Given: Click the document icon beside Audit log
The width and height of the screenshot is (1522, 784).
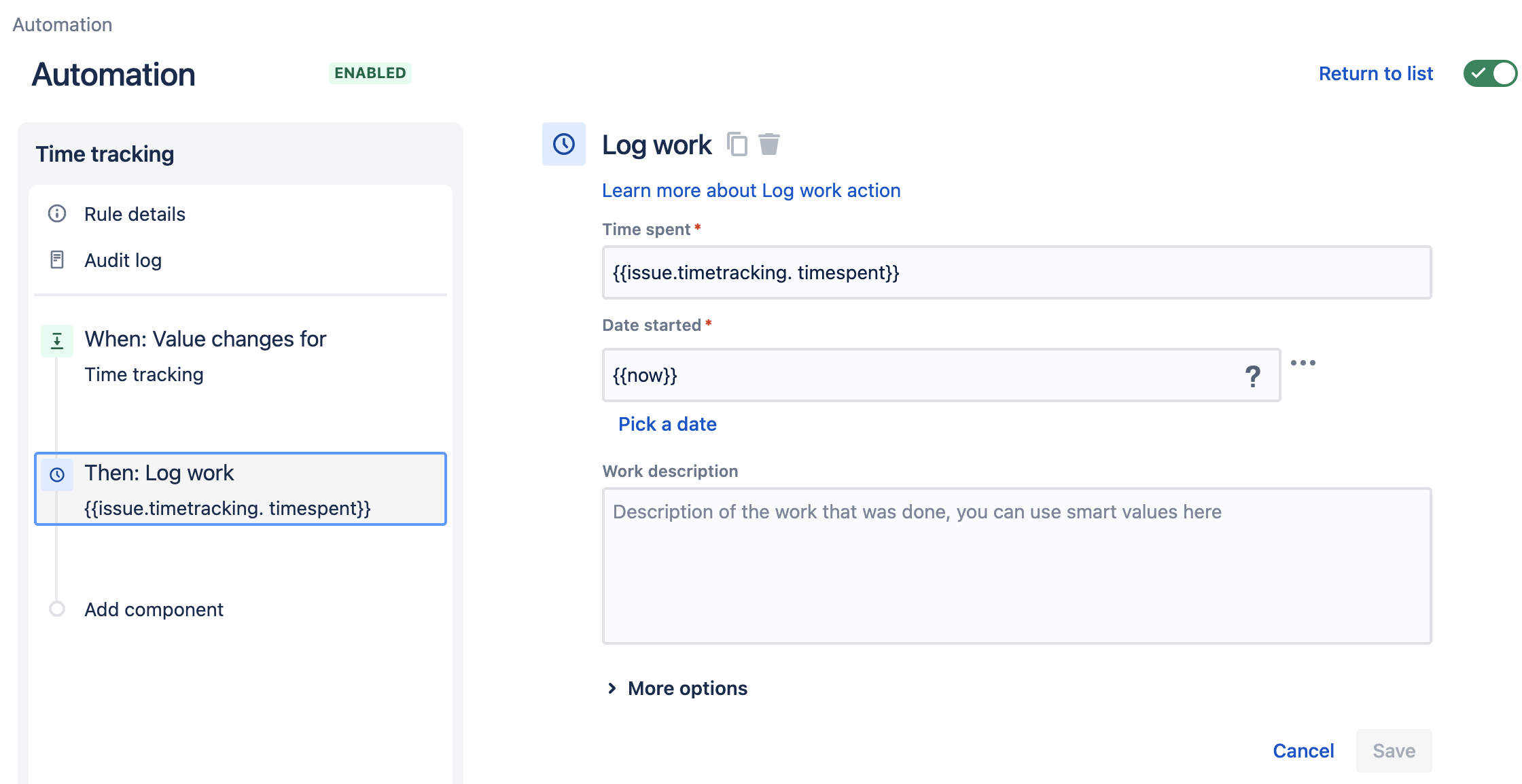Looking at the screenshot, I should [x=57, y=260].
